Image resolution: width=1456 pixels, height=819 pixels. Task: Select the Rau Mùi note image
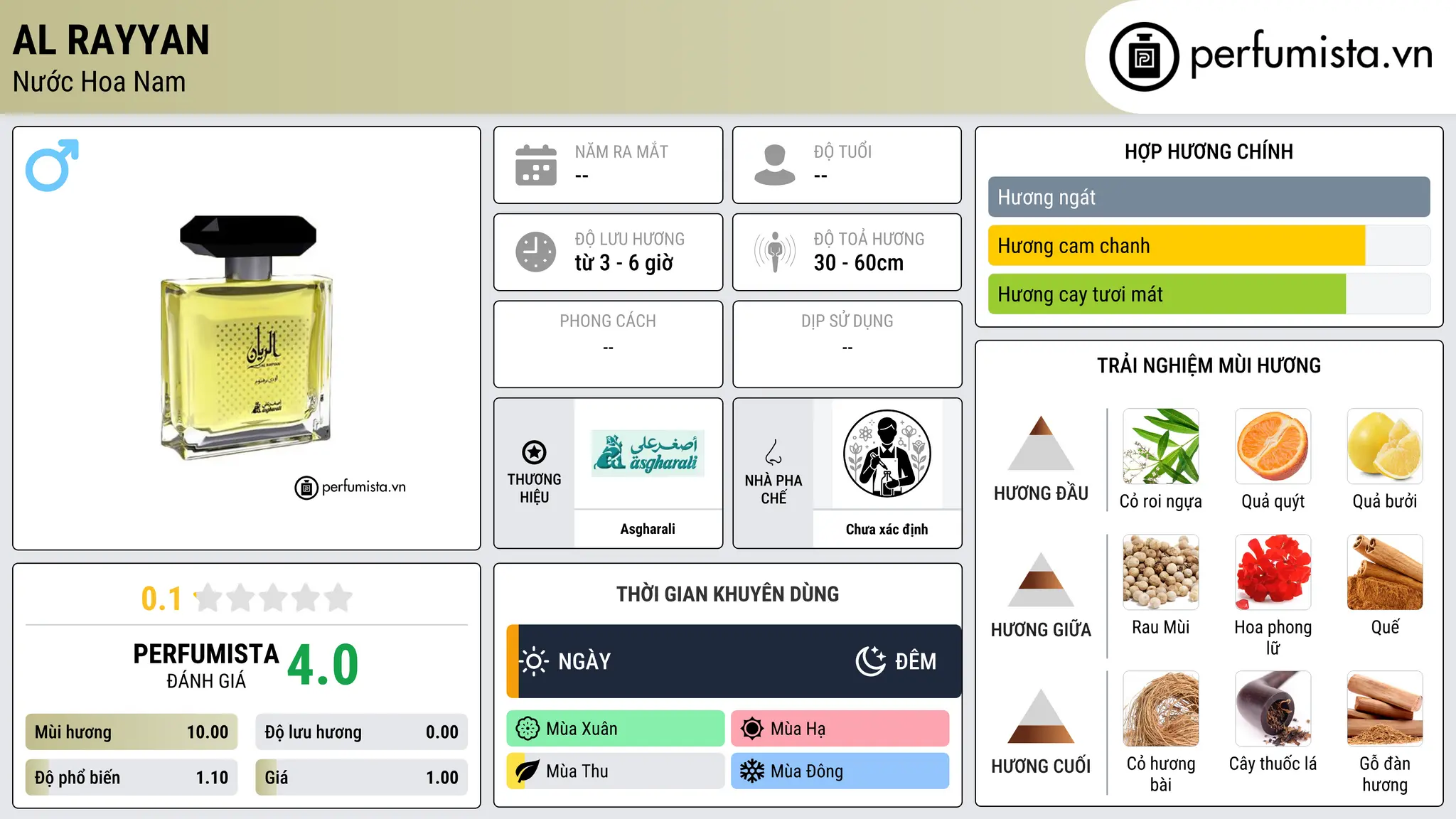[1161, 572]
